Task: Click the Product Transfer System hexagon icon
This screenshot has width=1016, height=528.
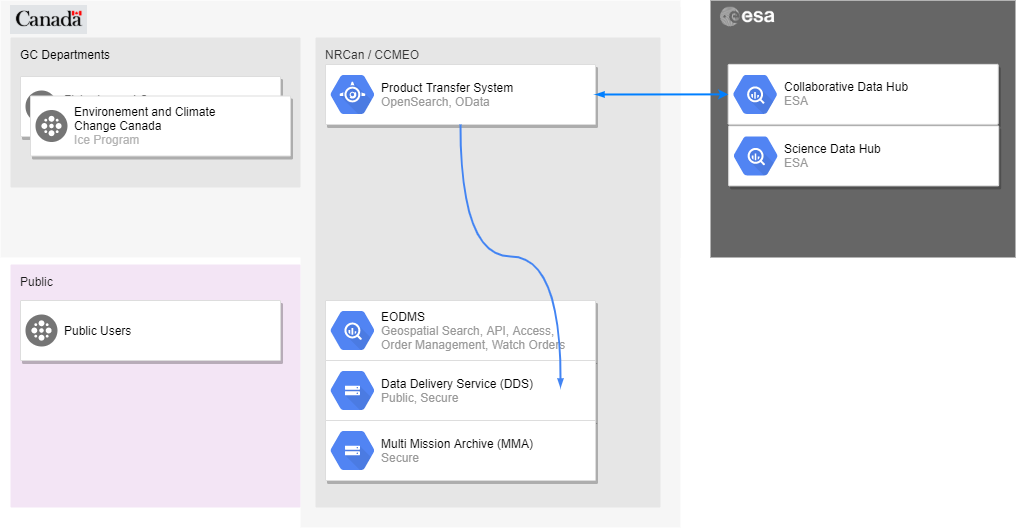Action: [352, 95]
